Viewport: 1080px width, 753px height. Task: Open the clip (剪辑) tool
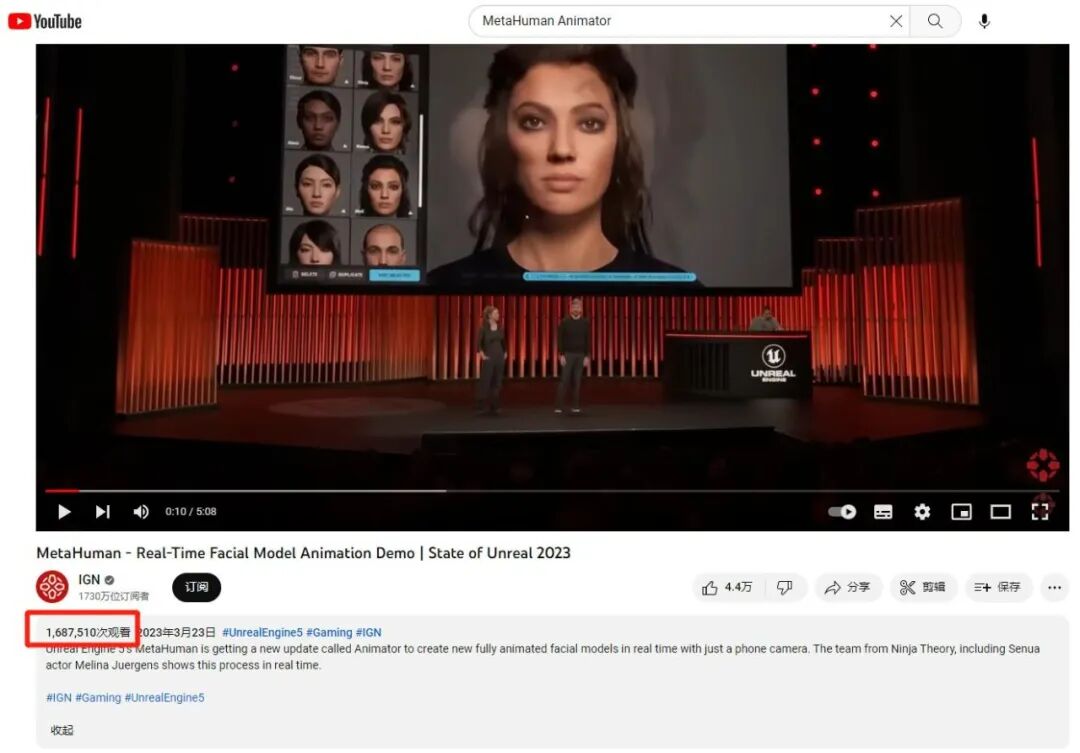pyautogui.click(x=923, y=588)
